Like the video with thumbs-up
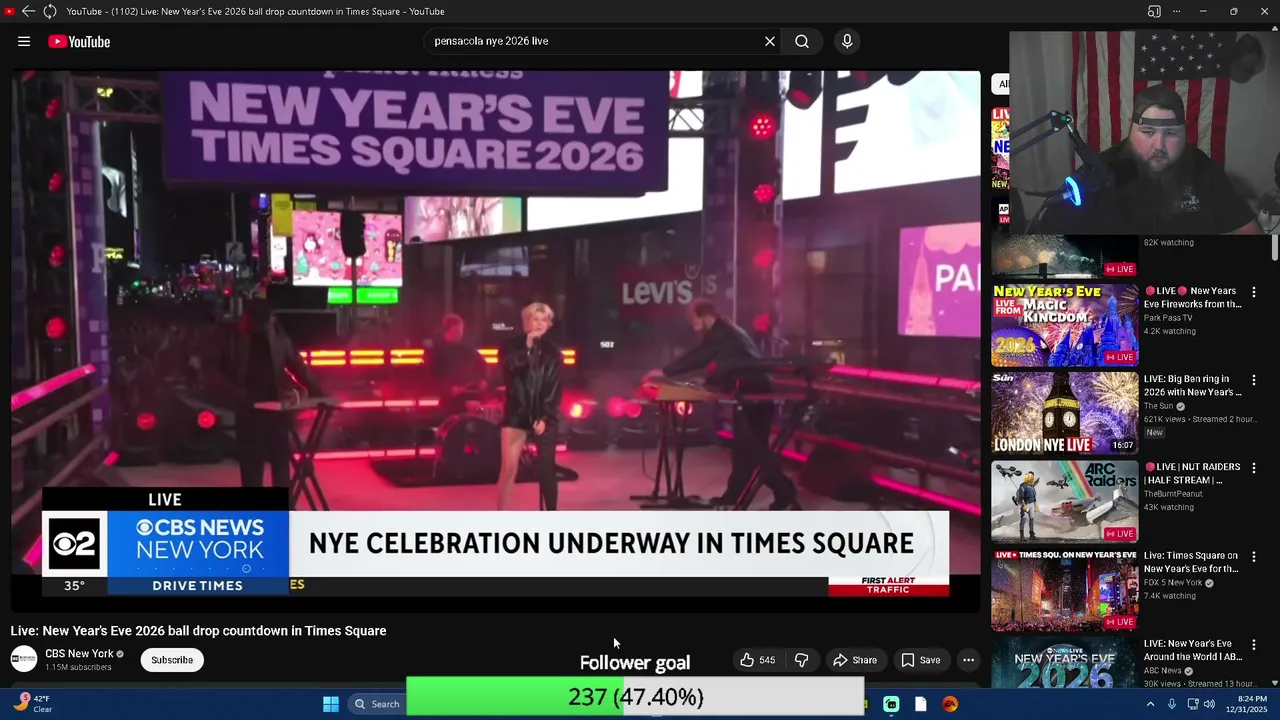The width and height of the screenshot is (1280, 720). [757, 660]
